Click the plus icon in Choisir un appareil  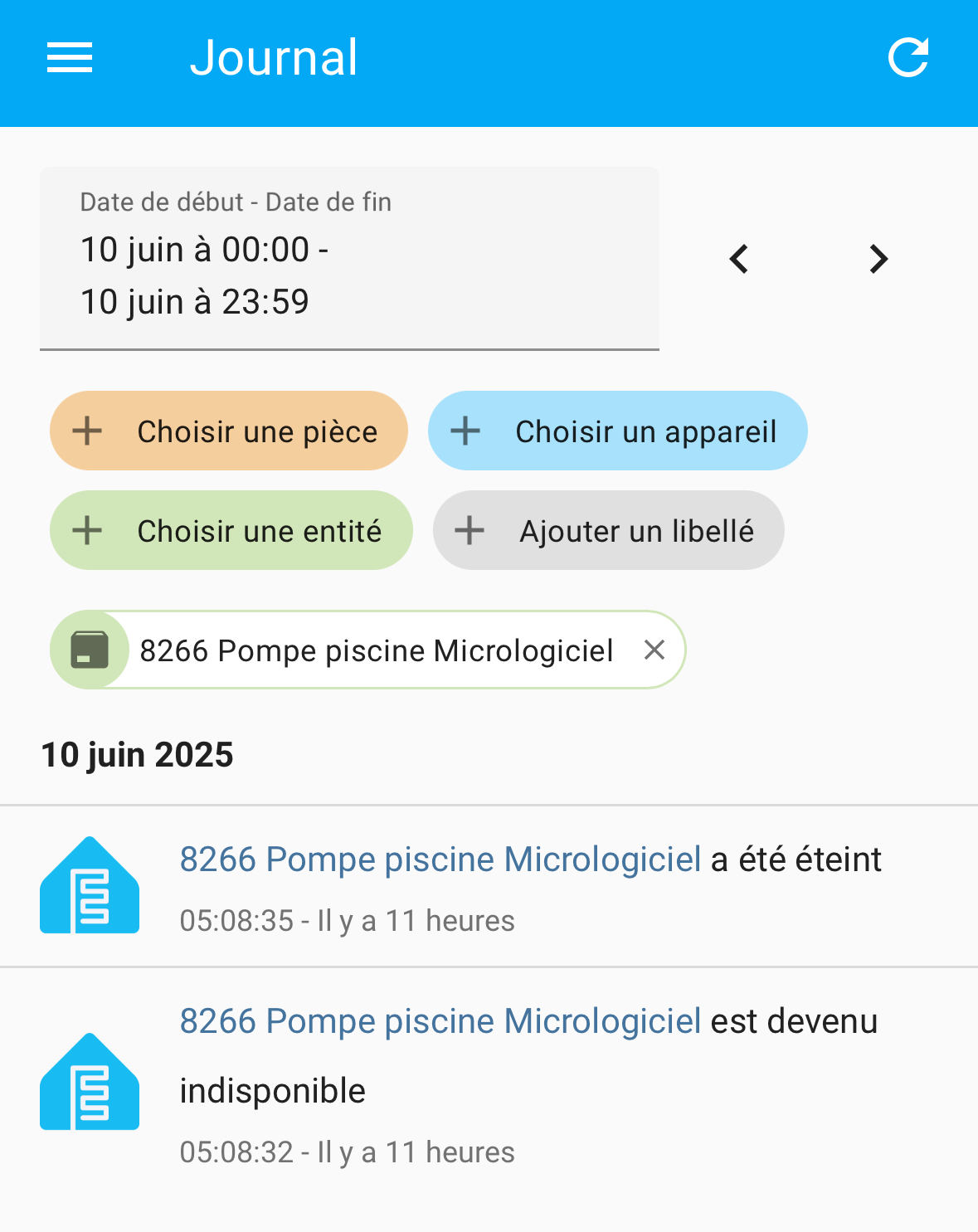pos(465,431)
